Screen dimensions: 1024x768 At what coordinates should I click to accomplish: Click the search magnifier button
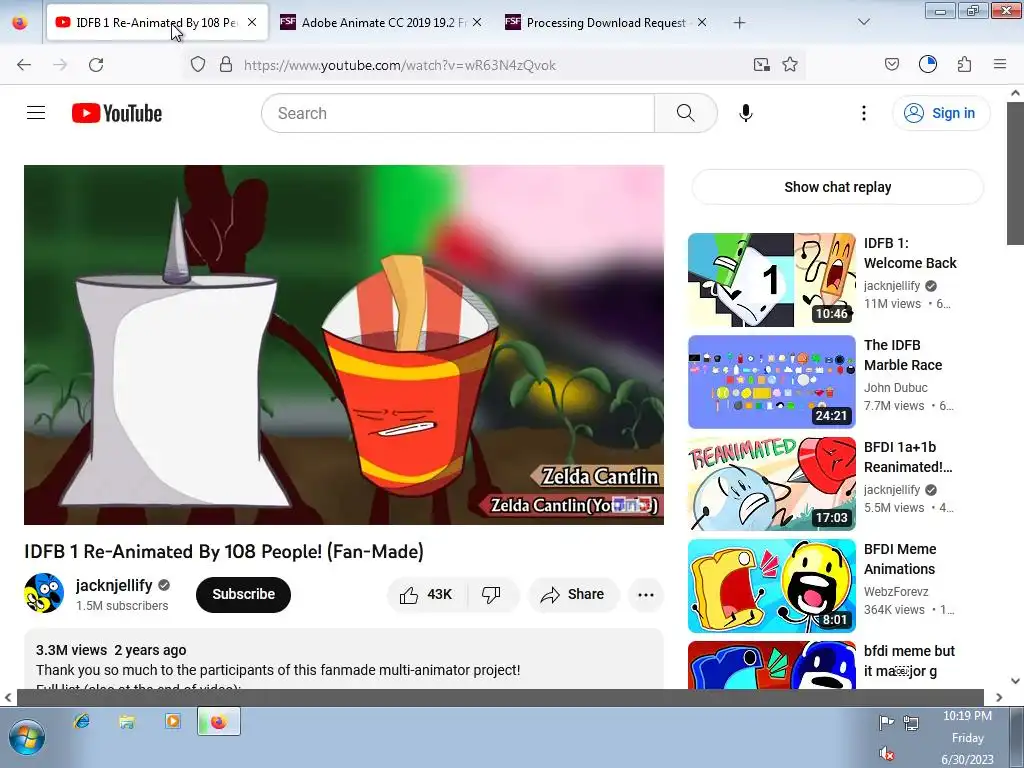click(686, 113)
